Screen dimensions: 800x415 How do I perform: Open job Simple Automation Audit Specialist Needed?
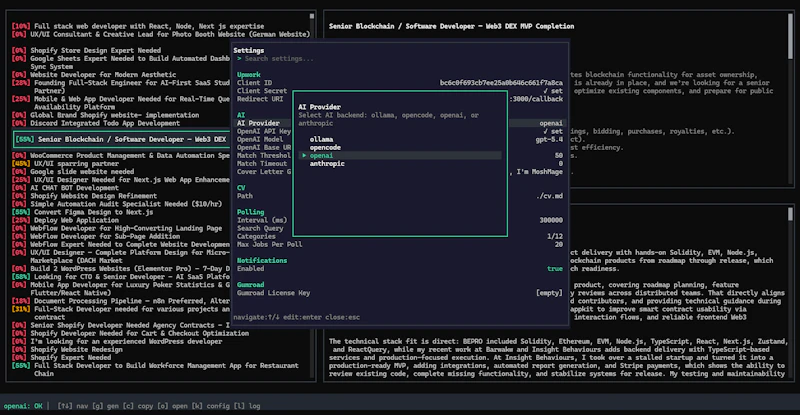point(117,204)
